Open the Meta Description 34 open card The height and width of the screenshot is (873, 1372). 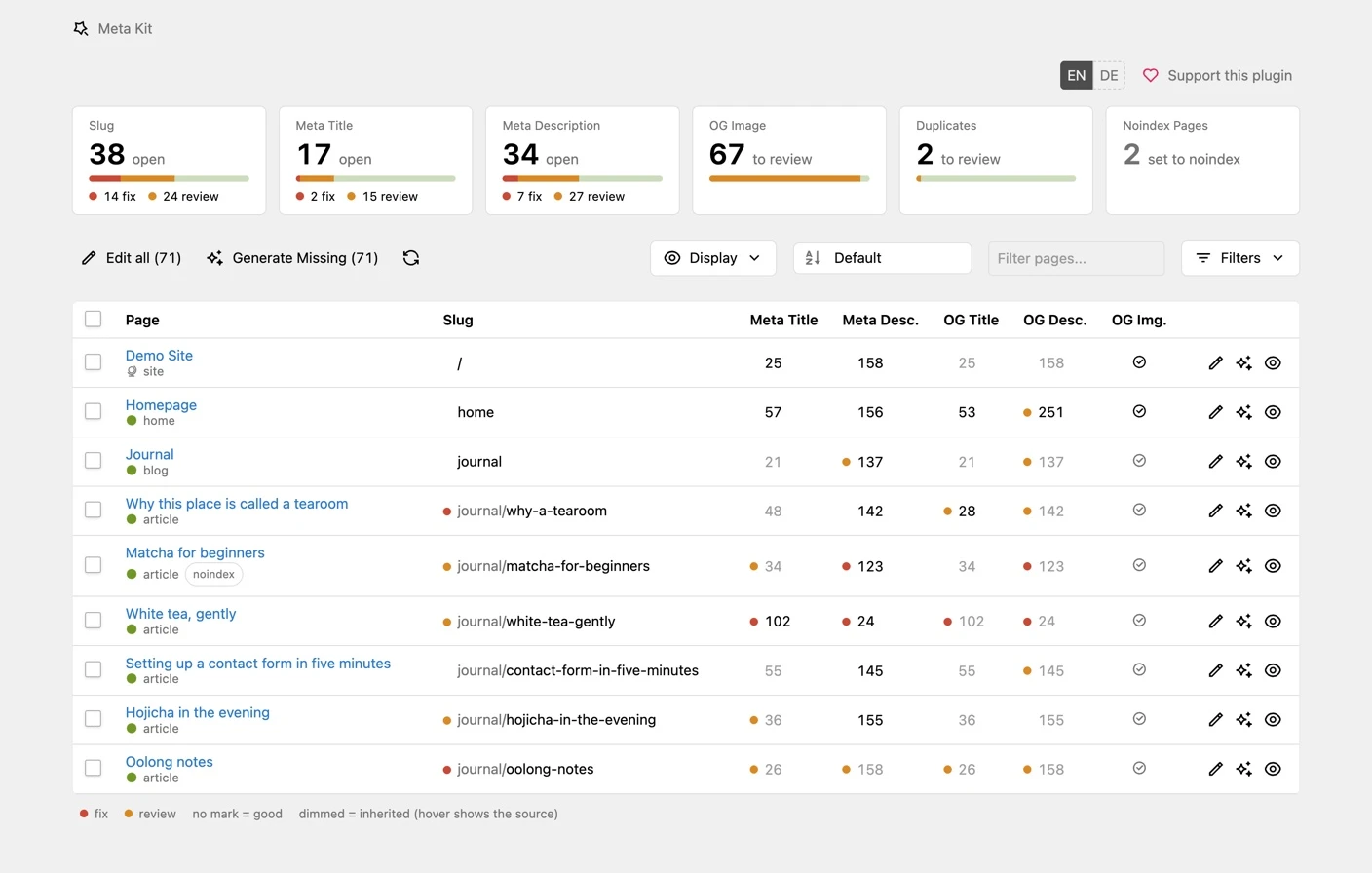[x=583, y=161]
